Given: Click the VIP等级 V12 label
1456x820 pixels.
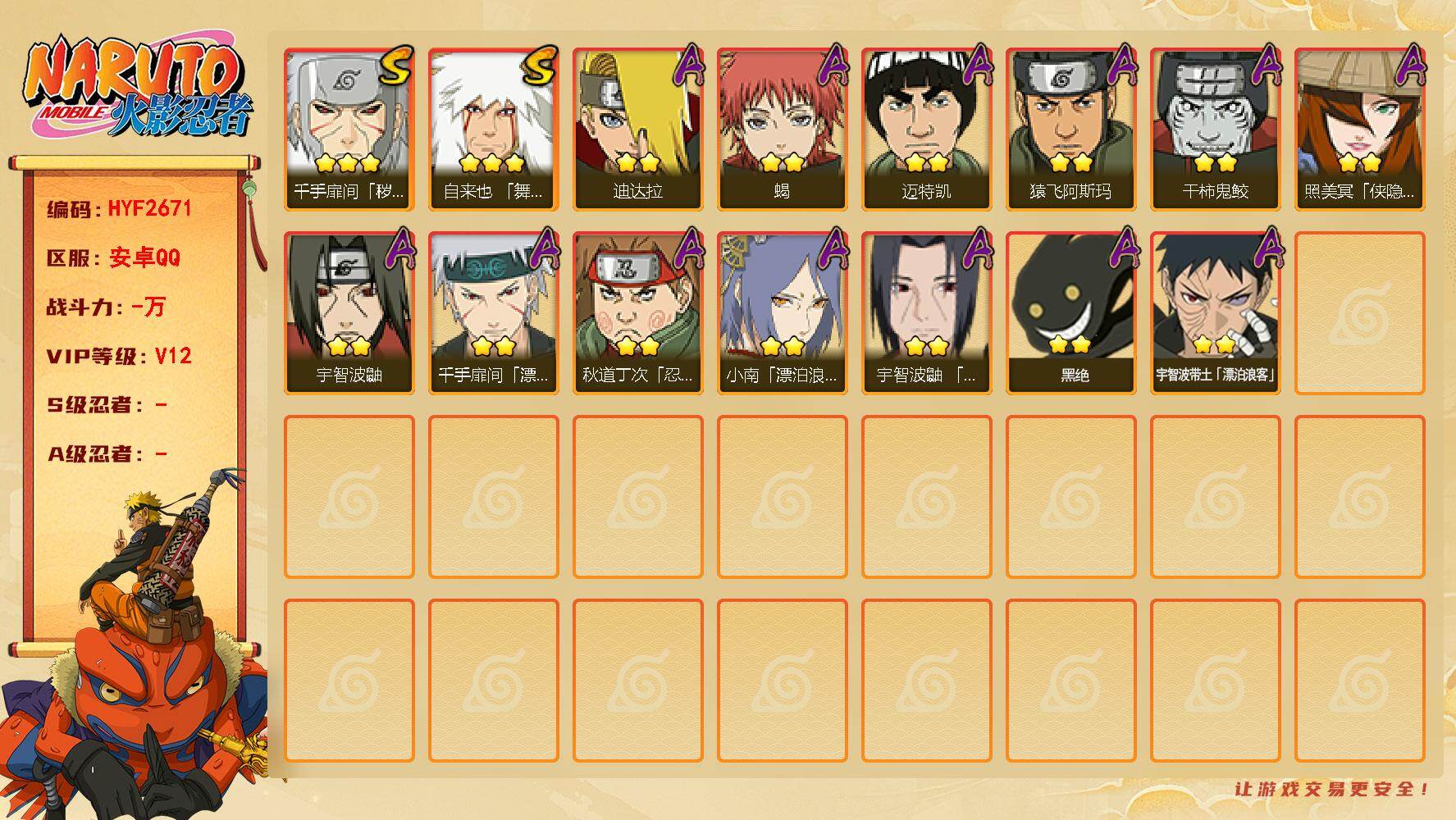Looking at the screenshot, I should (x=119, y=356).
